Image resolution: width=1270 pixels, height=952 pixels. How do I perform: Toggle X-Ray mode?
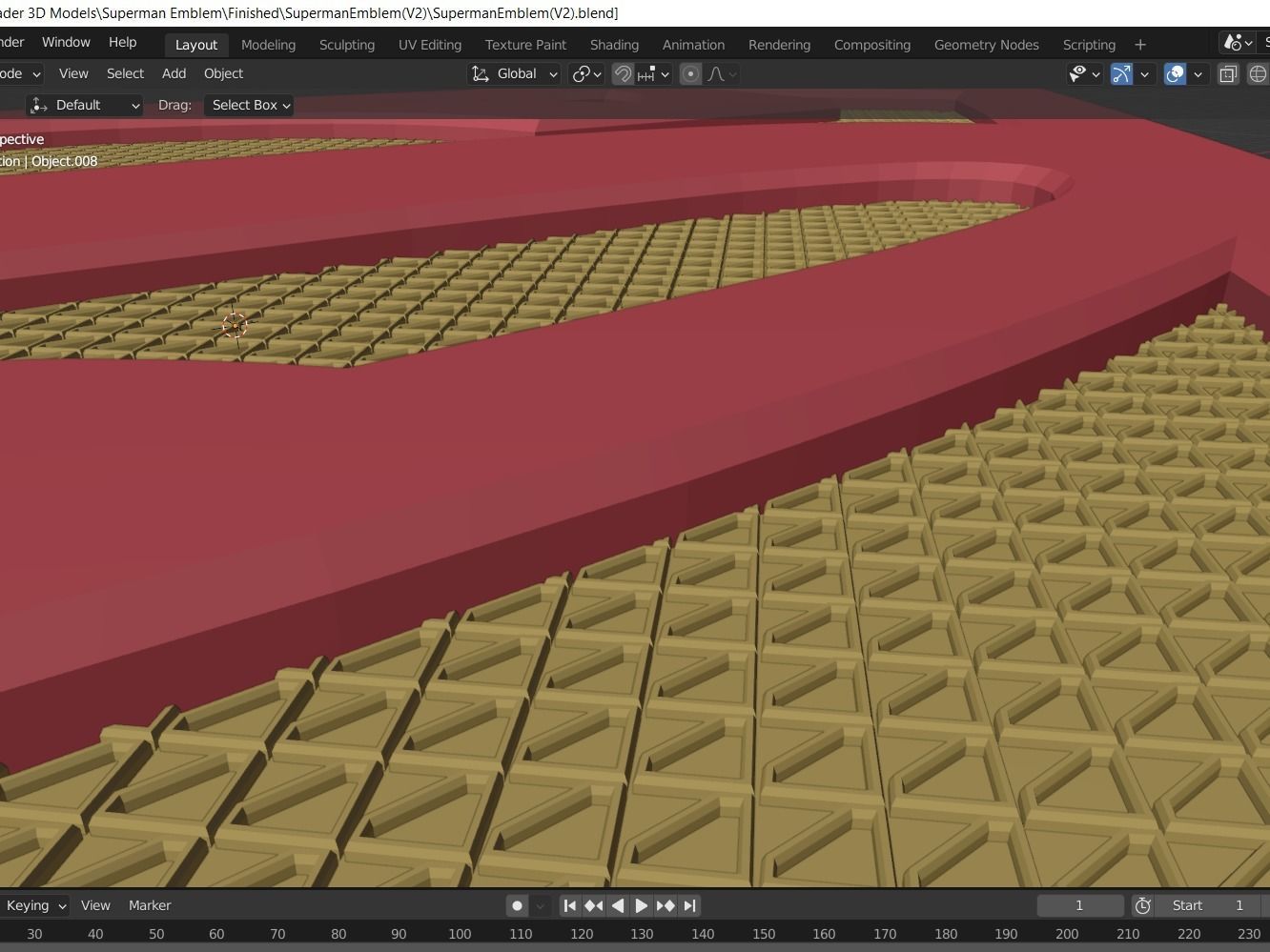click(1228, 73)
